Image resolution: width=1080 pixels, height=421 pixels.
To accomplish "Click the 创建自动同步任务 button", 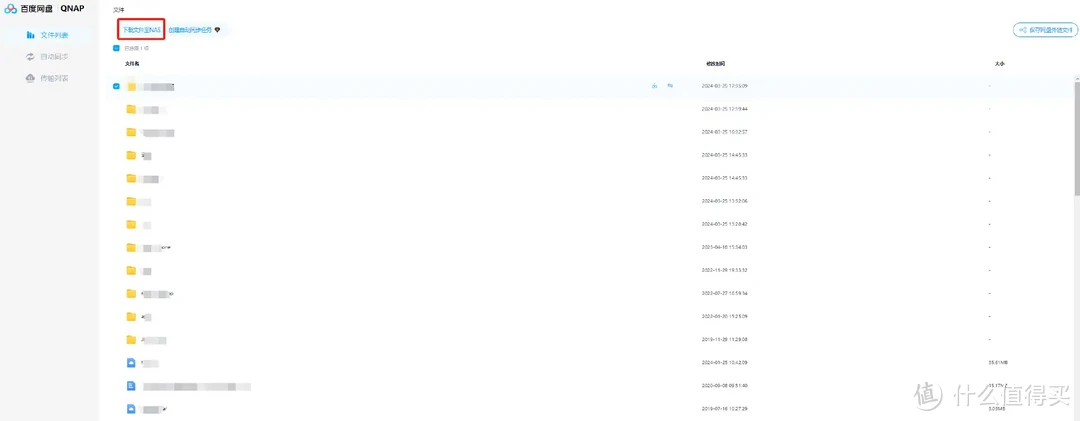I will tap(190, 30).
